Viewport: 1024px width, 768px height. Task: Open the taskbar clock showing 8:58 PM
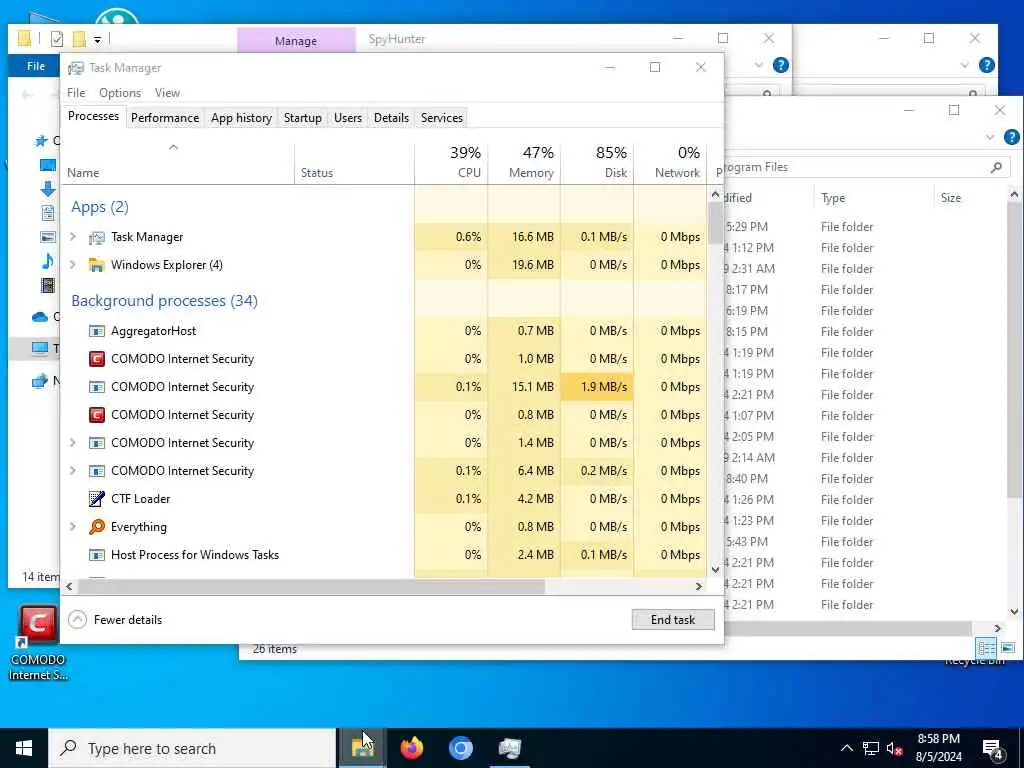pyautogui.click(x=939, y=748)
